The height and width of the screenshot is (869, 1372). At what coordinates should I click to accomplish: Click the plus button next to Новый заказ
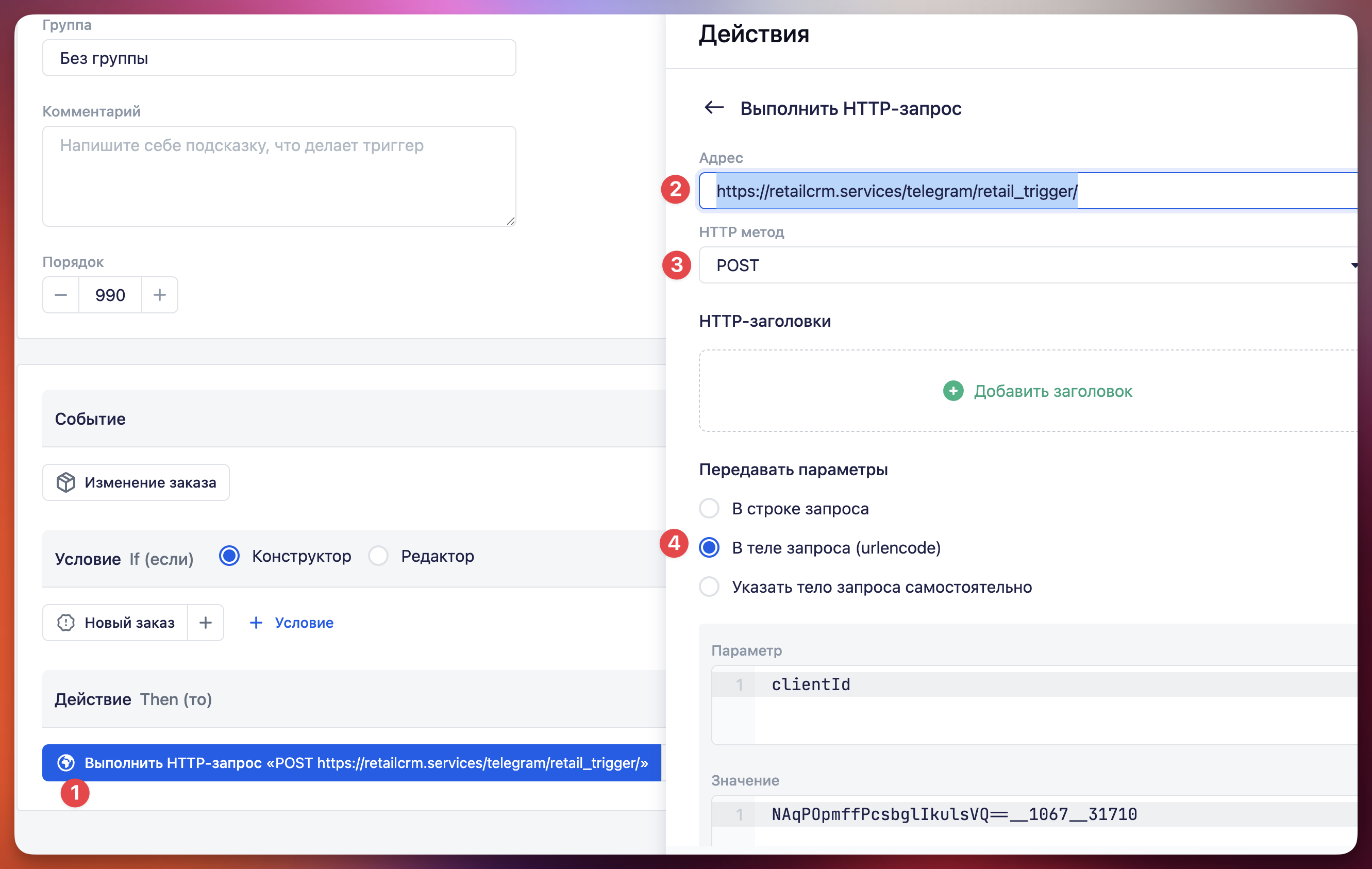tap(206, 622)
